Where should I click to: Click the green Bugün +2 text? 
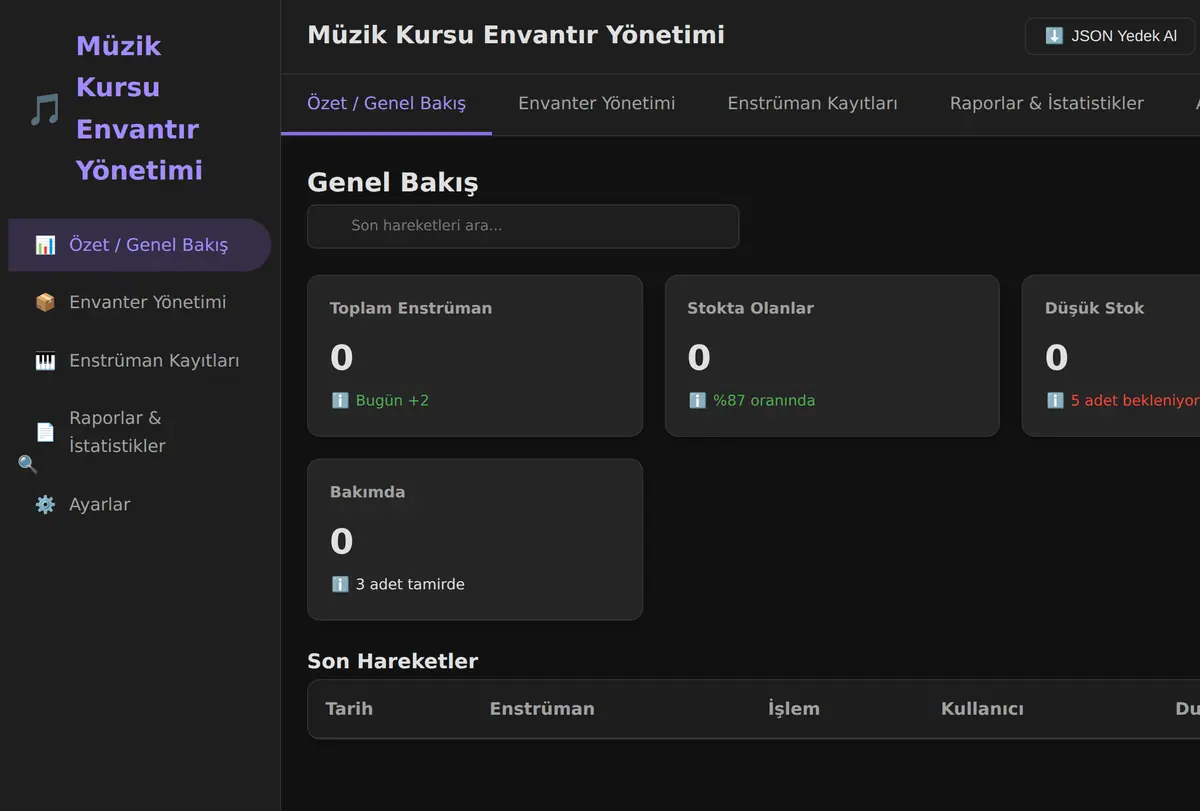pos(392,401)
